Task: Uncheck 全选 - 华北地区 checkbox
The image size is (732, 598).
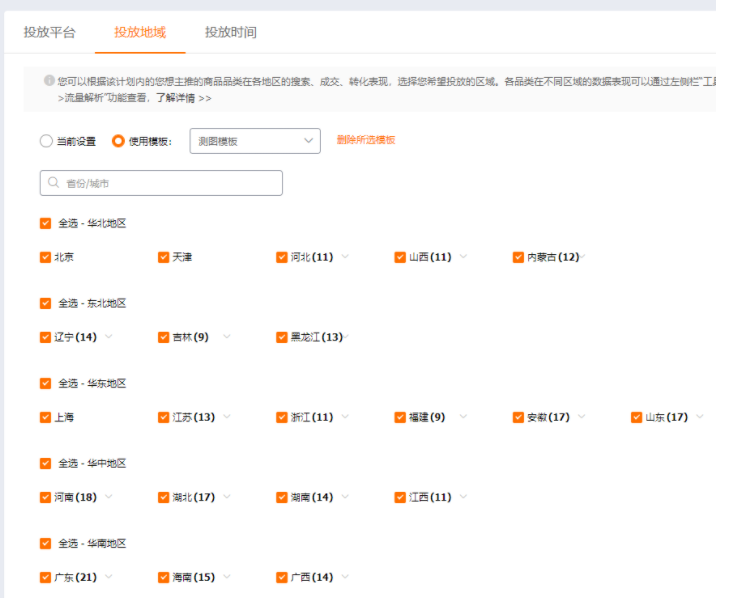Action: click(46, 223)
